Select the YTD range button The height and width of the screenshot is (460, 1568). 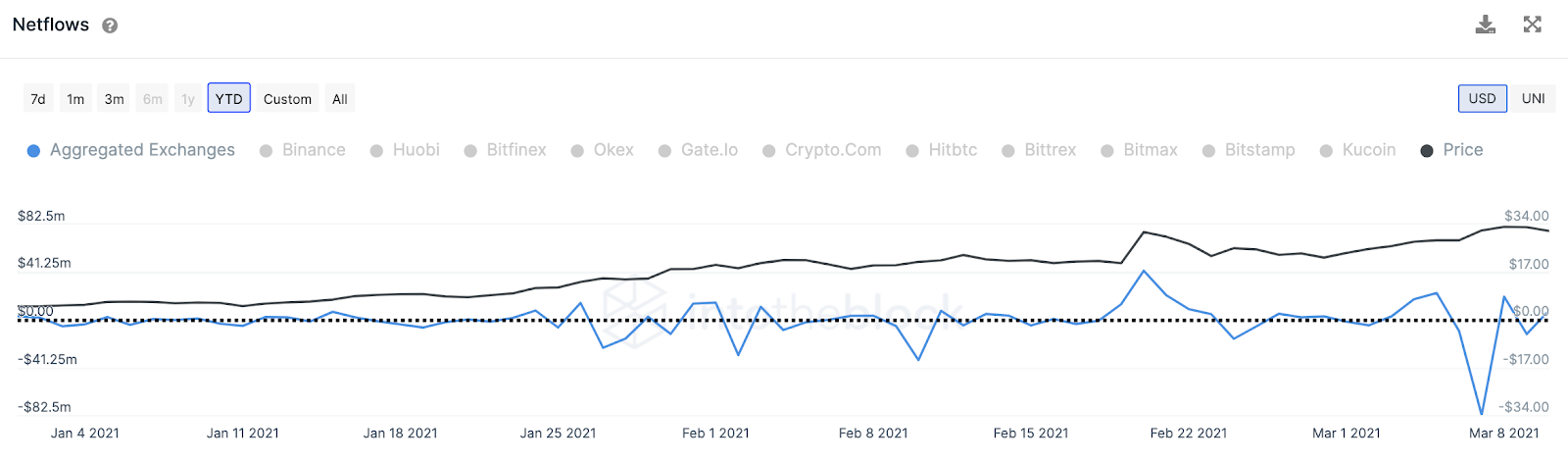pos(229,99)
